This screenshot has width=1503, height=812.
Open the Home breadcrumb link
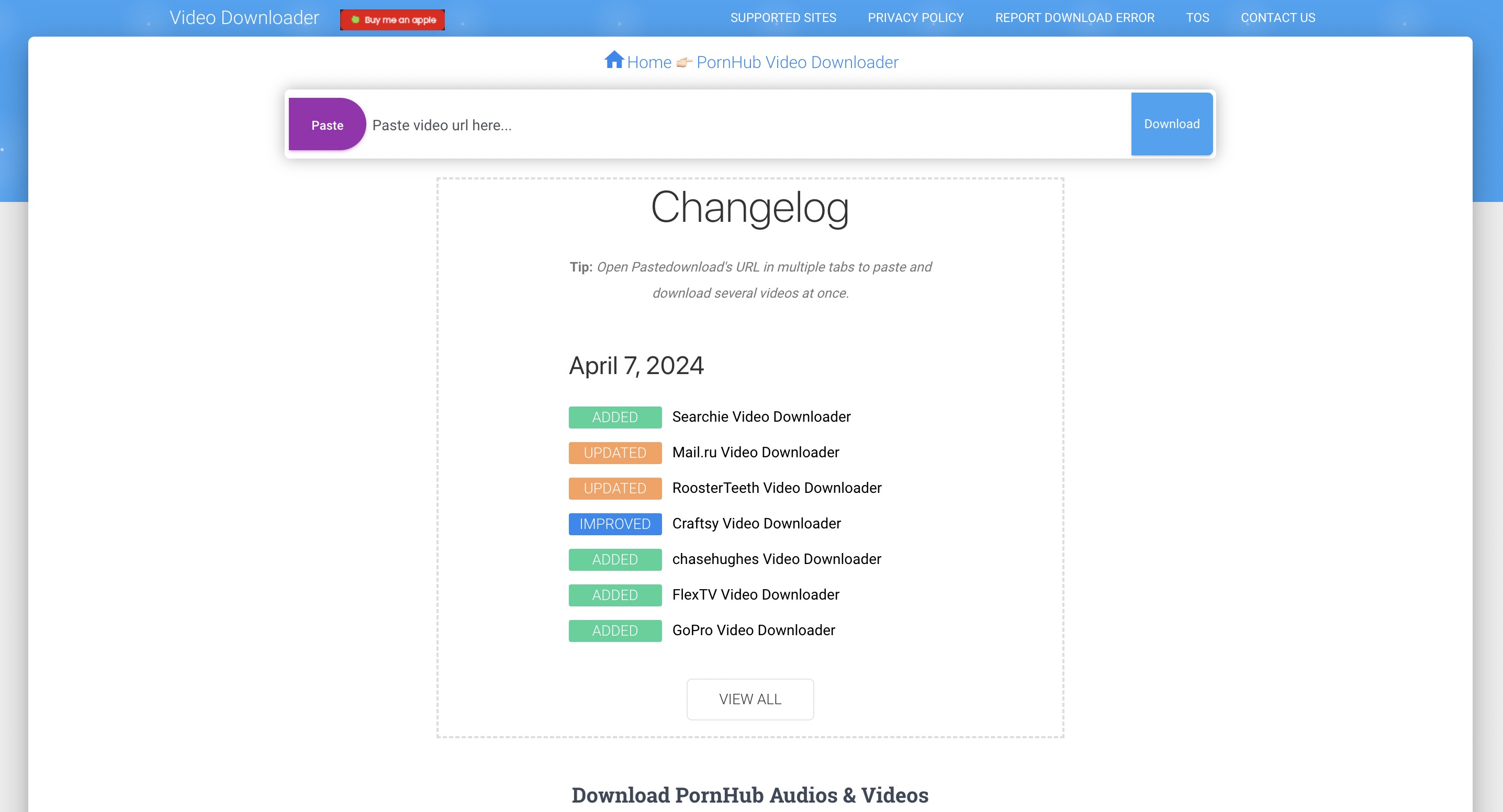[648, 62]
